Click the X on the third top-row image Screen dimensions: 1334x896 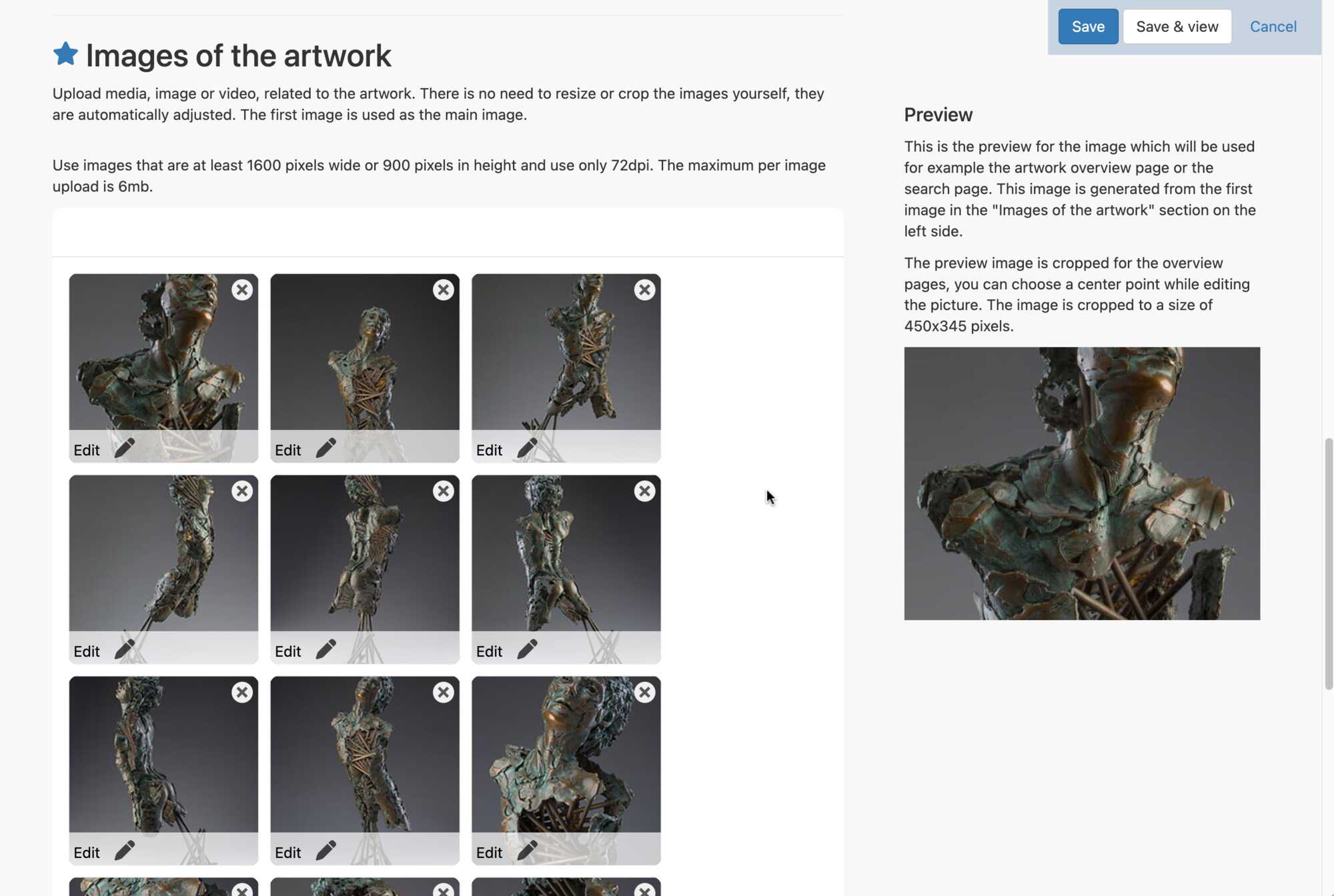point(644,290)
